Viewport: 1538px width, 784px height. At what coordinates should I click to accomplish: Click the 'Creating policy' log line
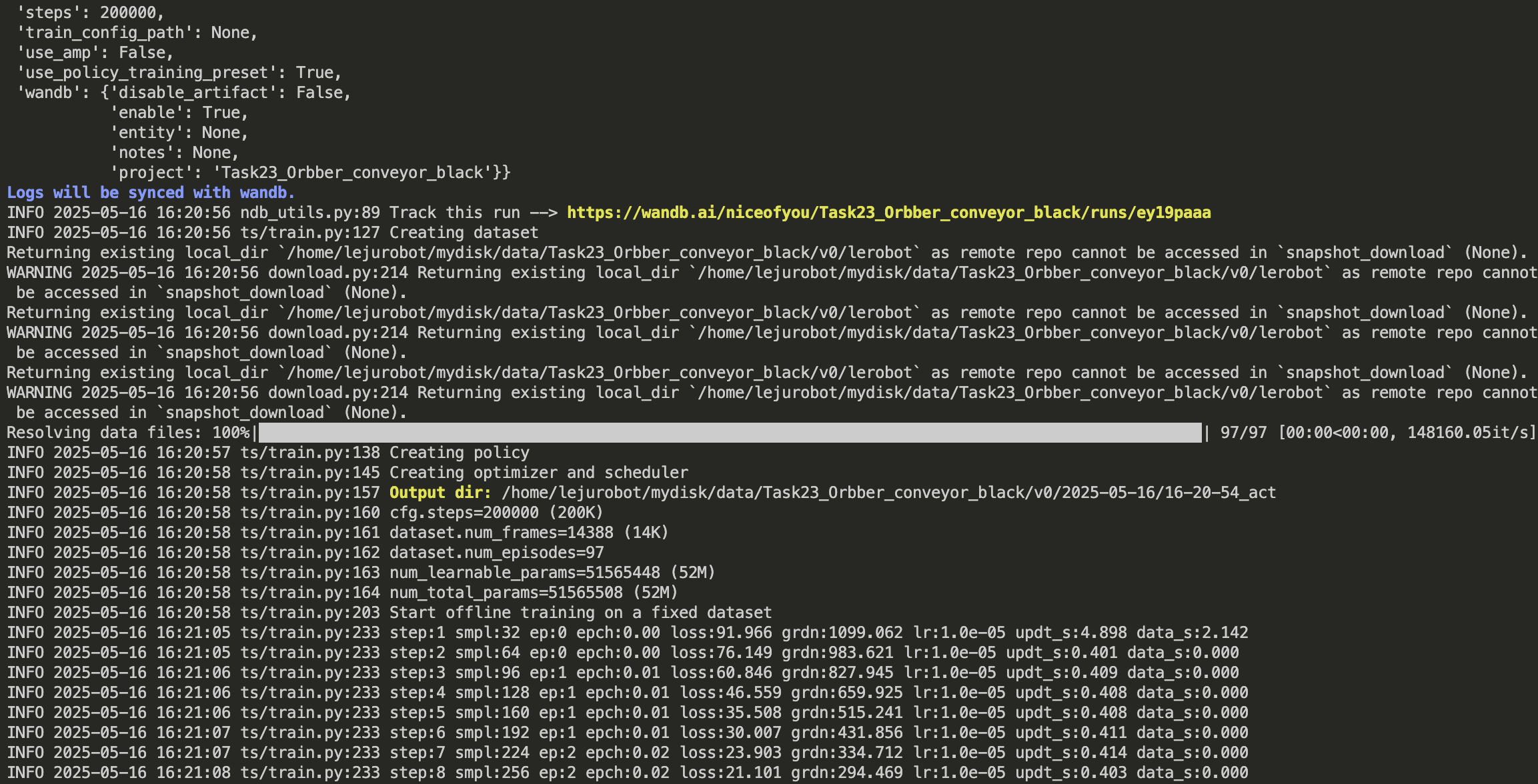[x=459, y=453]
